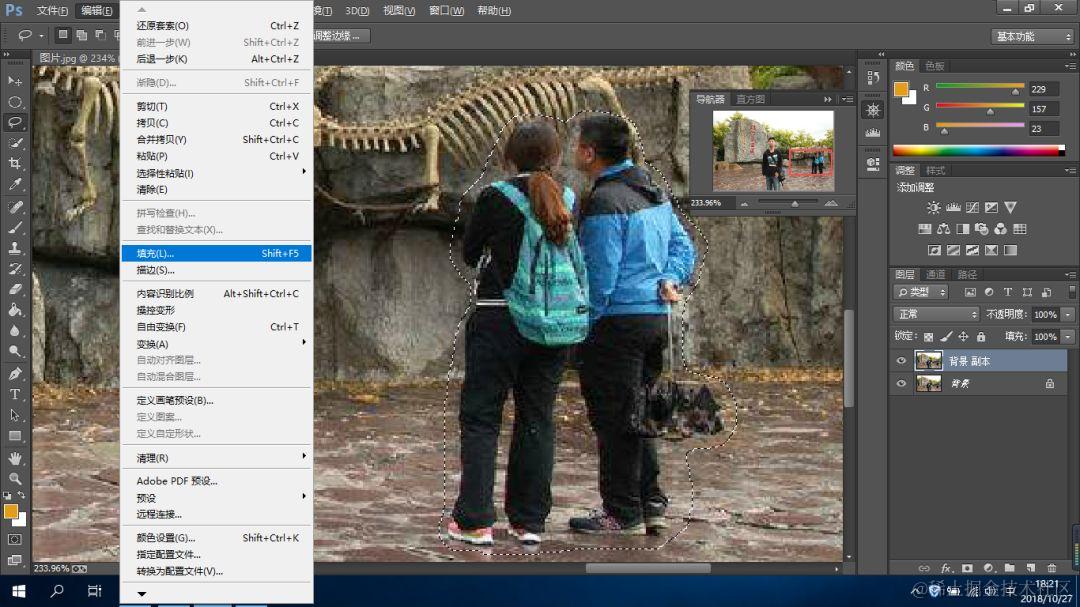Hide the 背景 副本 layer
Viewport: 1080px width, 607px height.
pyautogui.click(x=901, y=360)
